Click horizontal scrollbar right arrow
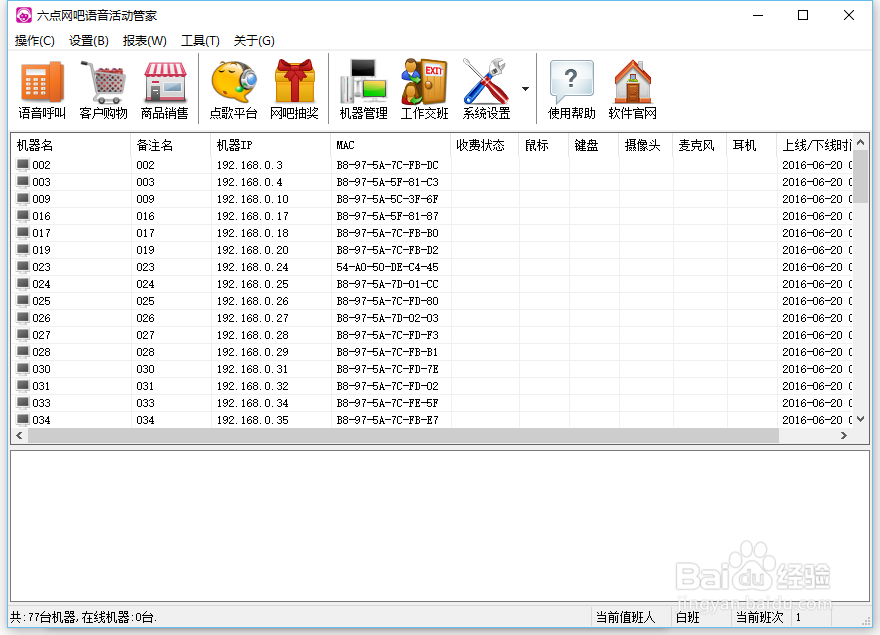This screenshot has height=635, width=880. point(844,436)
